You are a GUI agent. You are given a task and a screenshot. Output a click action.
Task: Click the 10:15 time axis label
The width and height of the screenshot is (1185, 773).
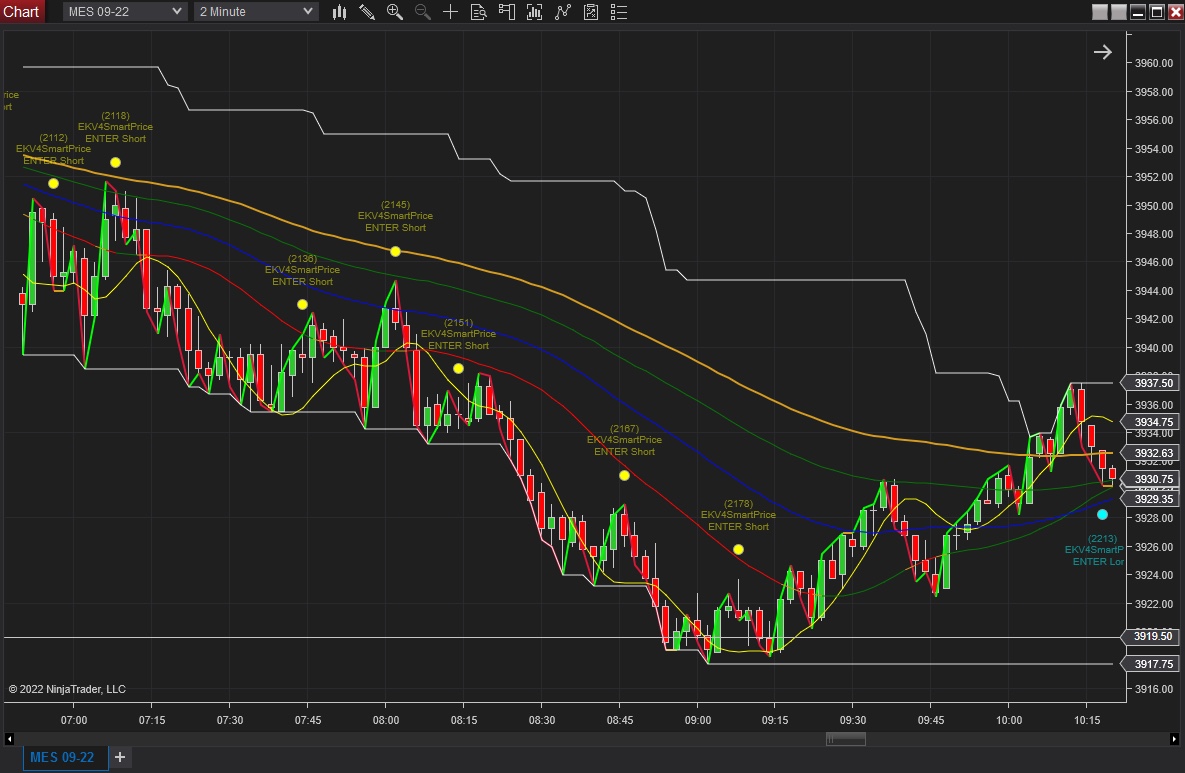pyautogui.click(x=1087, y=720)
